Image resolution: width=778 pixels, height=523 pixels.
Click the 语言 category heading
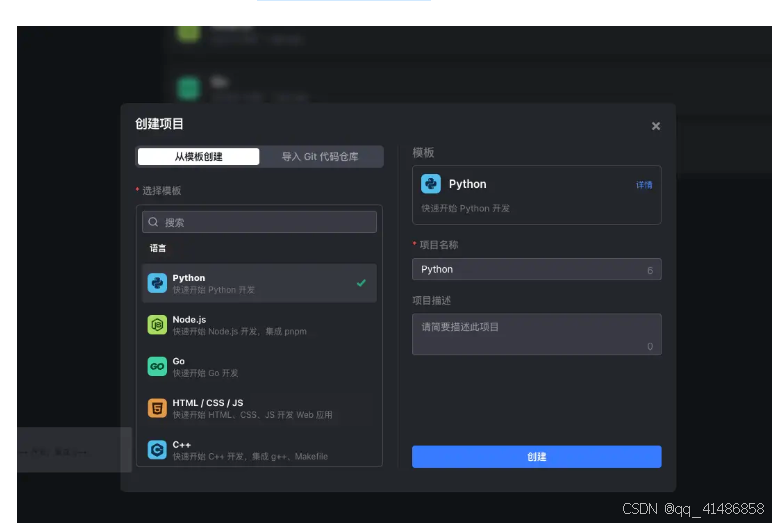(158, 248)
